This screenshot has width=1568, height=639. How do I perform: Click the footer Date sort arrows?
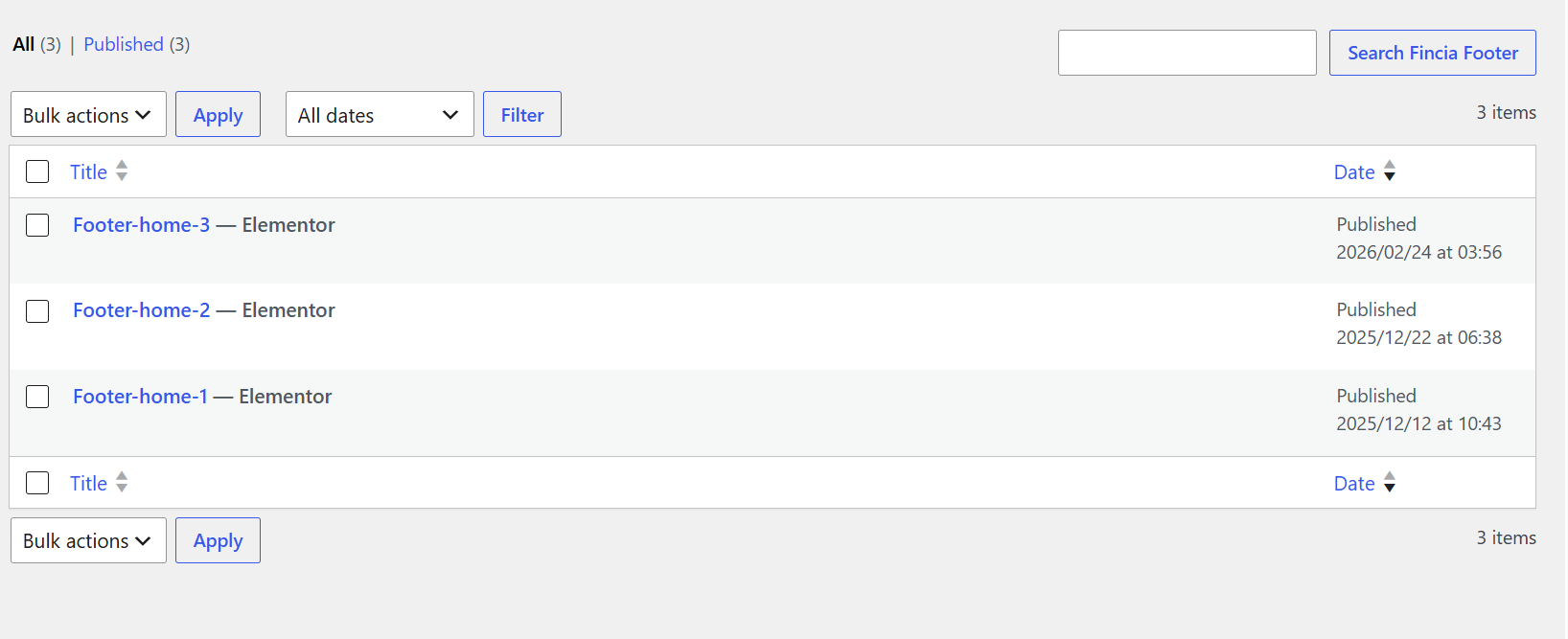point(1390,483)
